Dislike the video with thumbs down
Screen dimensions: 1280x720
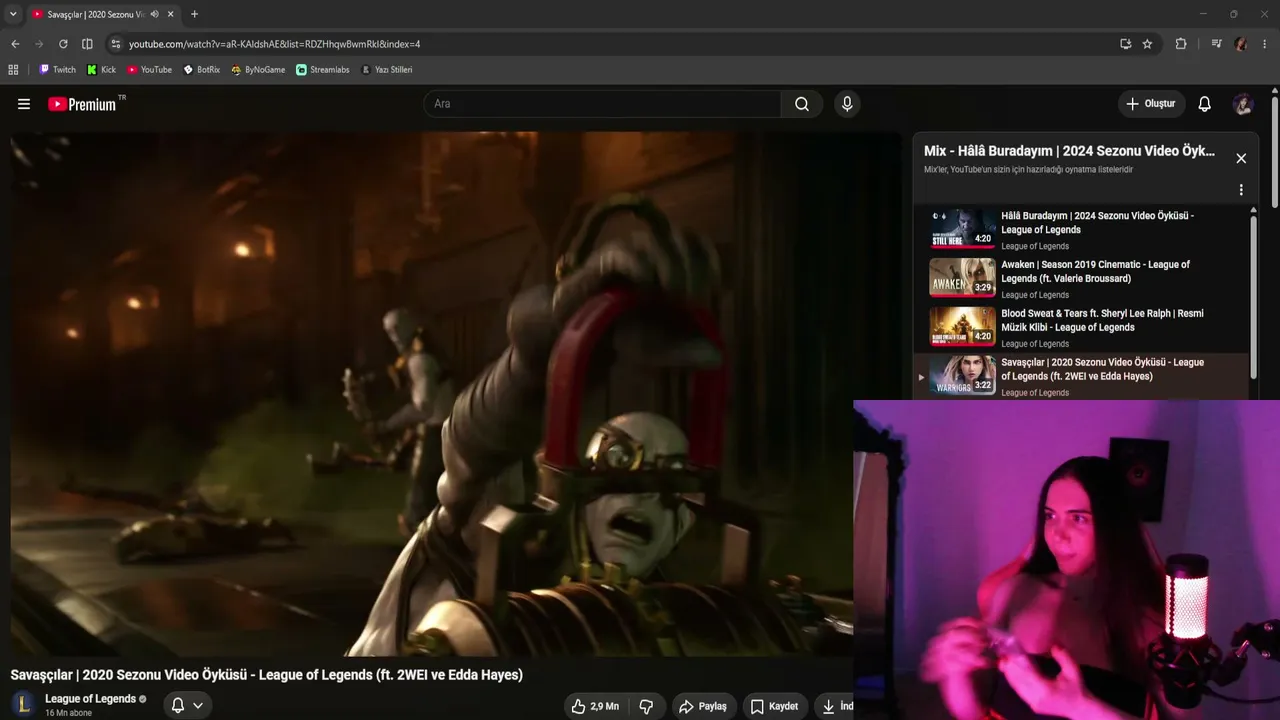[646, 706]
